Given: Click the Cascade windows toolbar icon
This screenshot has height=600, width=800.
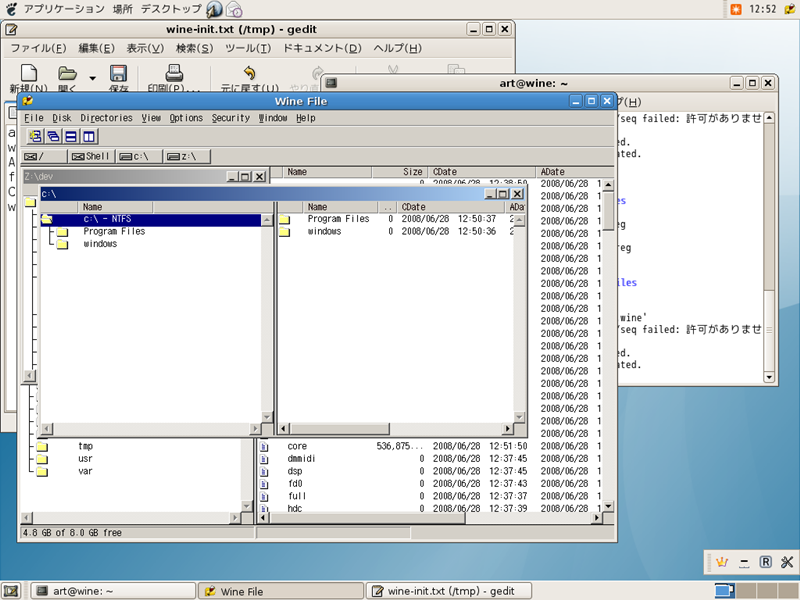Looking at the screenshot, I should [x=53, y=136].
